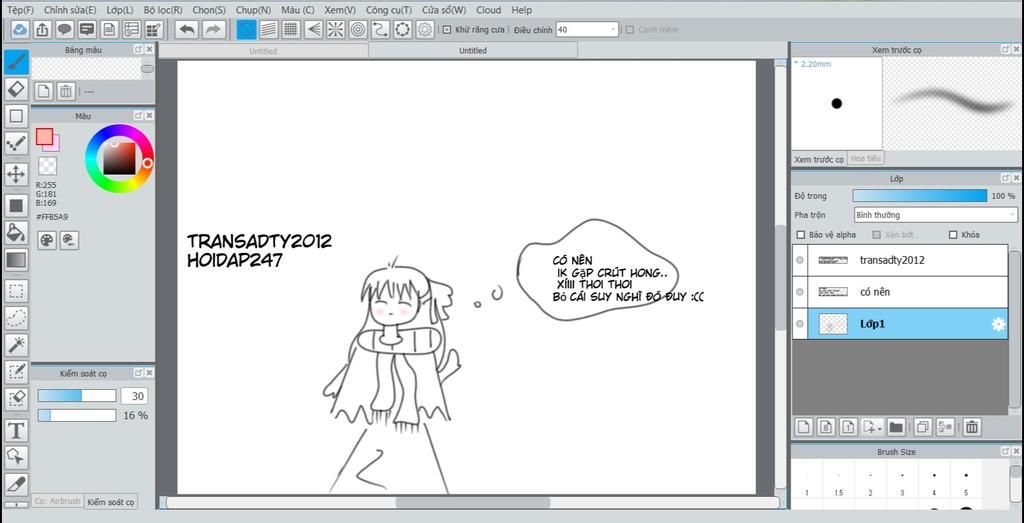Screen dimensions: 1024x523
Task: Adjust the brush opacity slider at 16 %
Action: [x=76, y=415]
